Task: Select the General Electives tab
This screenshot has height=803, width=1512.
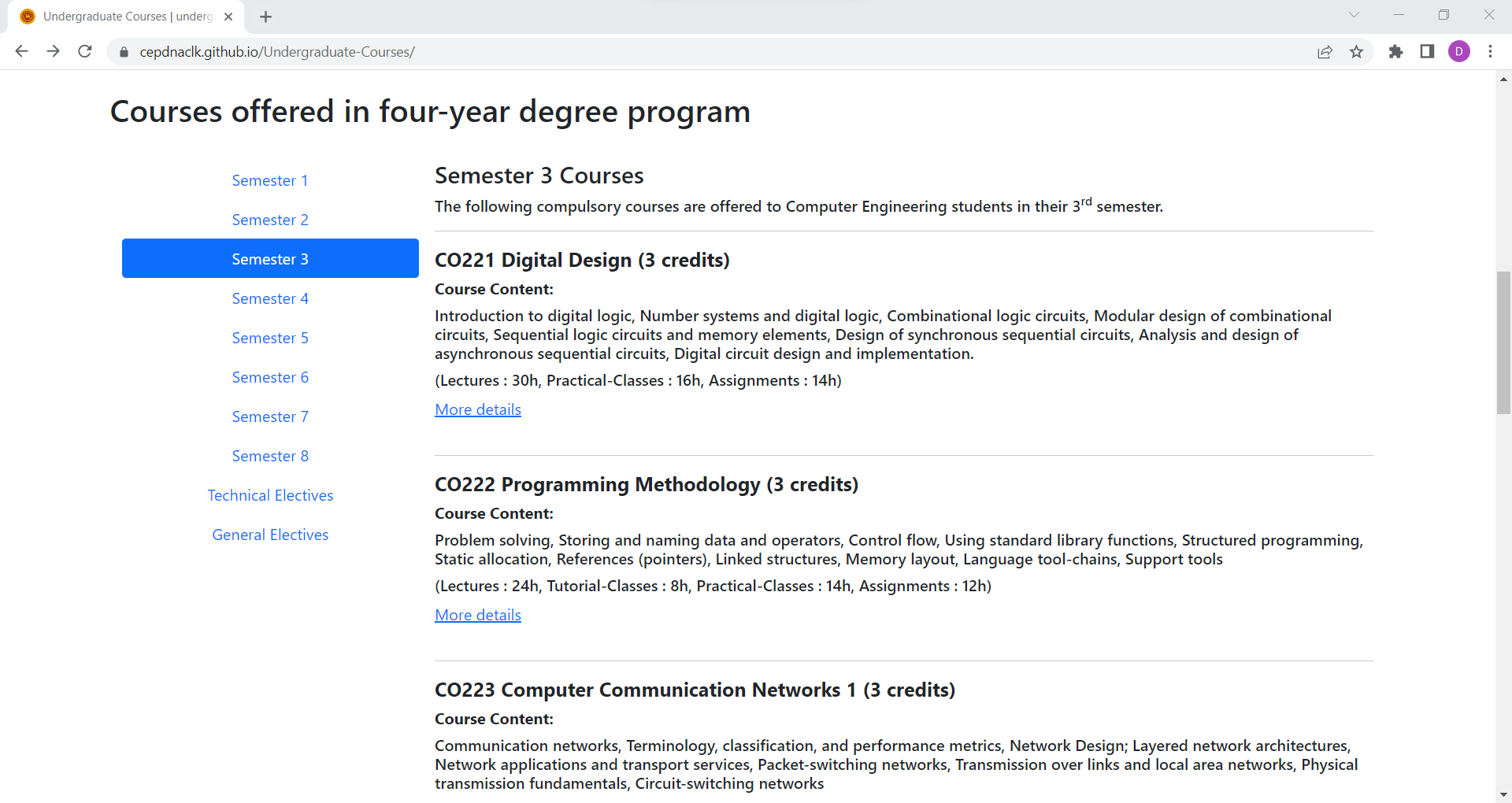Action: [270, 535]
